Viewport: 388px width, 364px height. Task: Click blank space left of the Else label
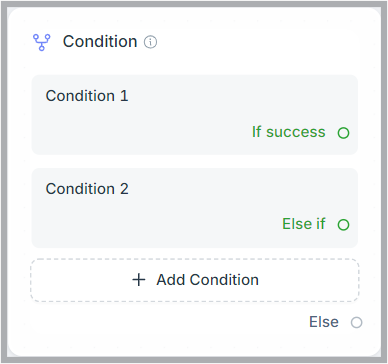[167, 322]
